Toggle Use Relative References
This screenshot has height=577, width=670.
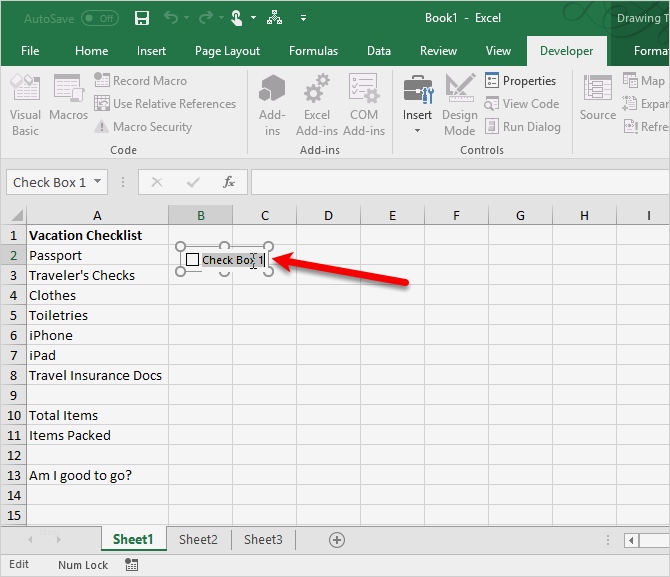tap(165, 104)
